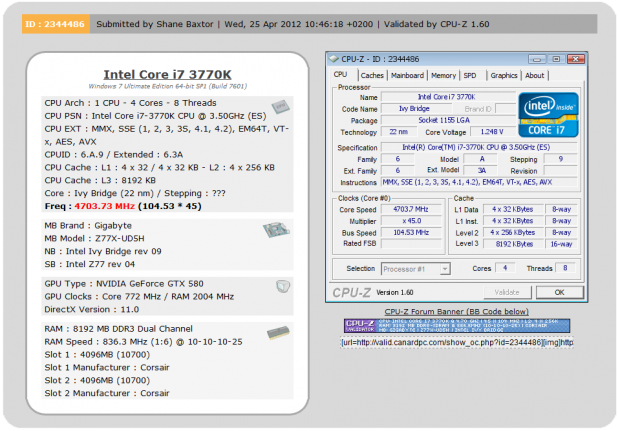Click the DirectX Version : 11.0 line

coord(92,310)
